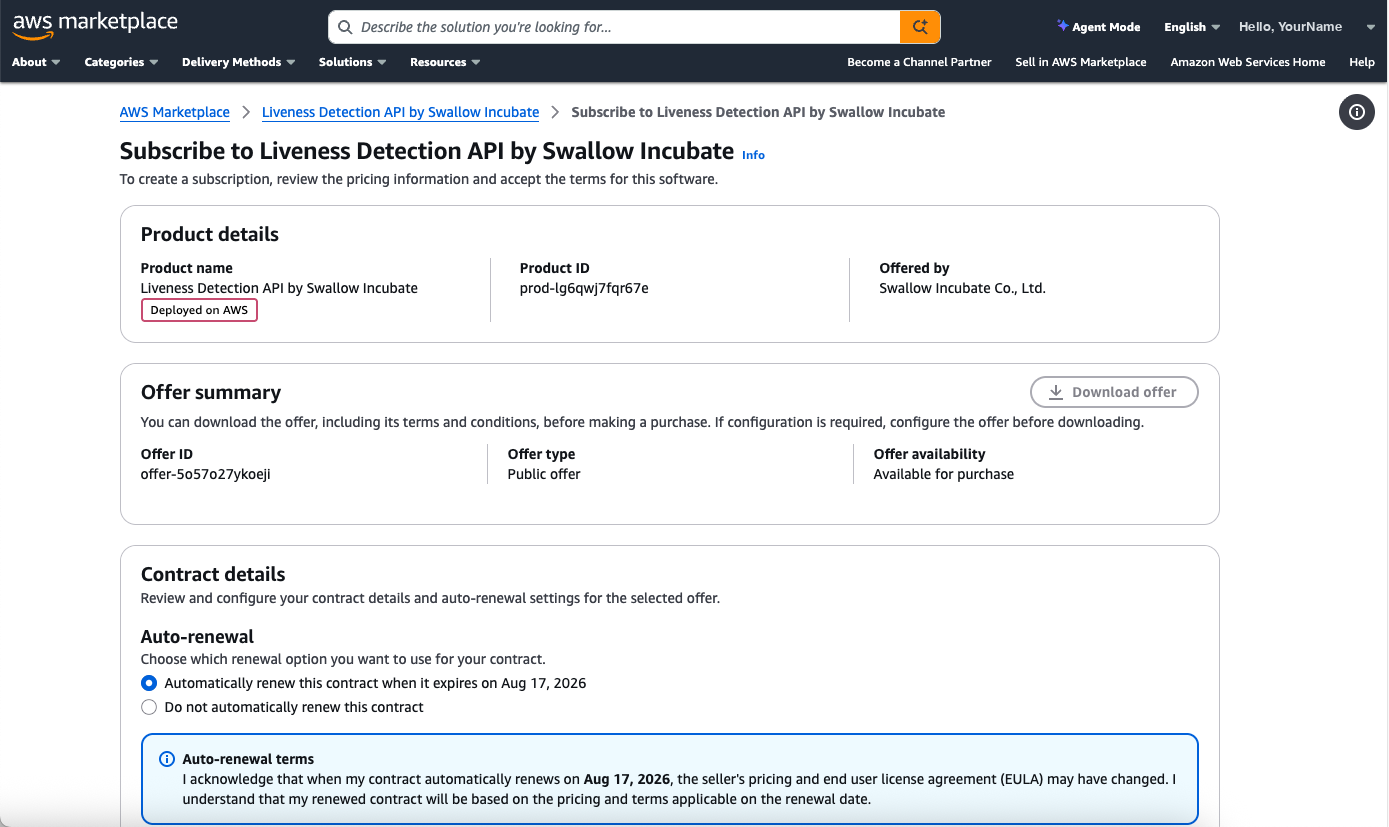Click the download arrow icon on Download offer
Viewport: 1389px width, 827px height.
click(1055, 392)
